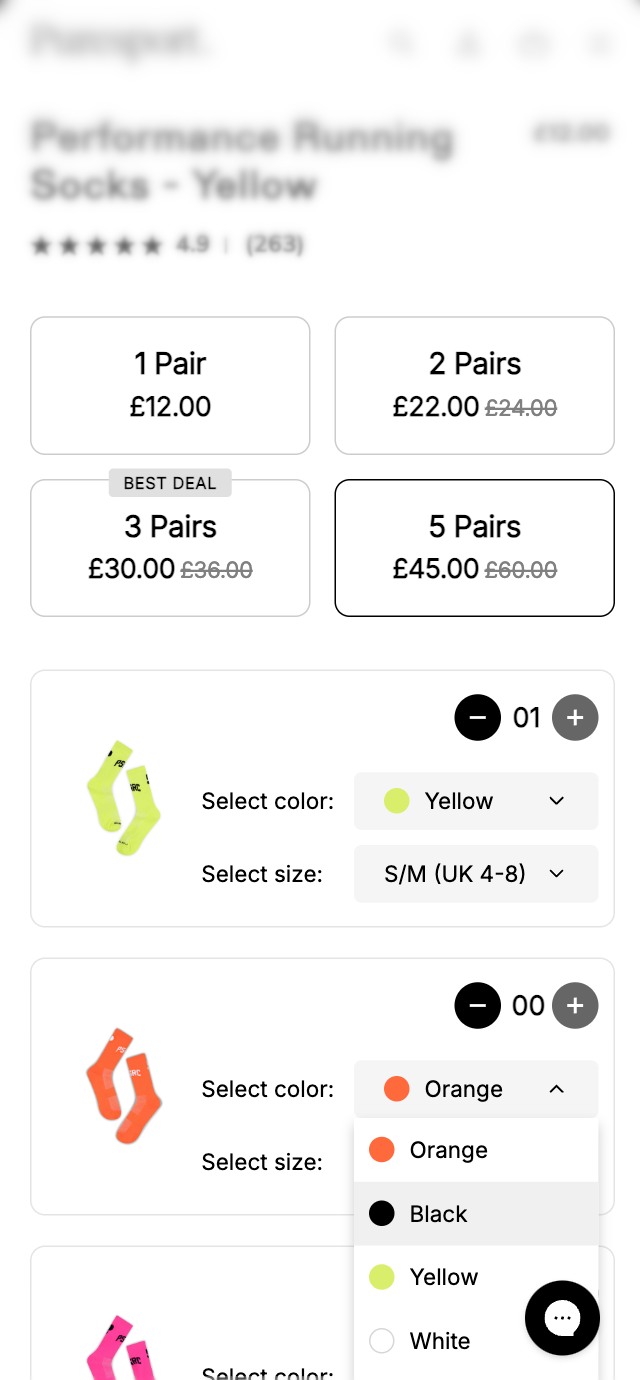The width and height of the screenshot is (640, 1380).
Task: Open the (263) reviews link
Action: (x=274, y=244)
